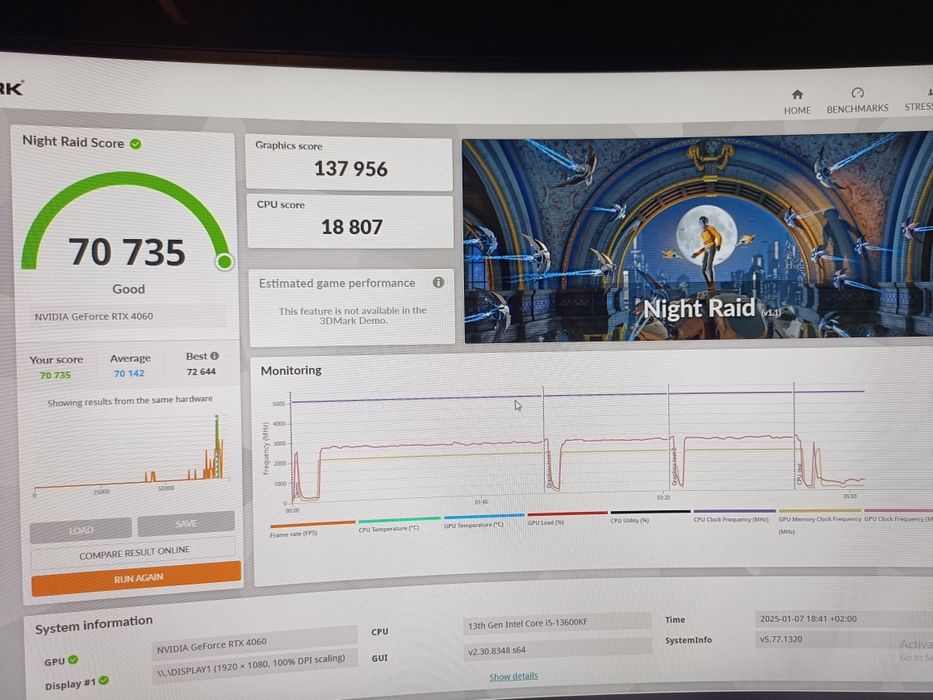Click the Monitoring heading
The width and height of the screenshot is (933, 700).
(291, 370)
